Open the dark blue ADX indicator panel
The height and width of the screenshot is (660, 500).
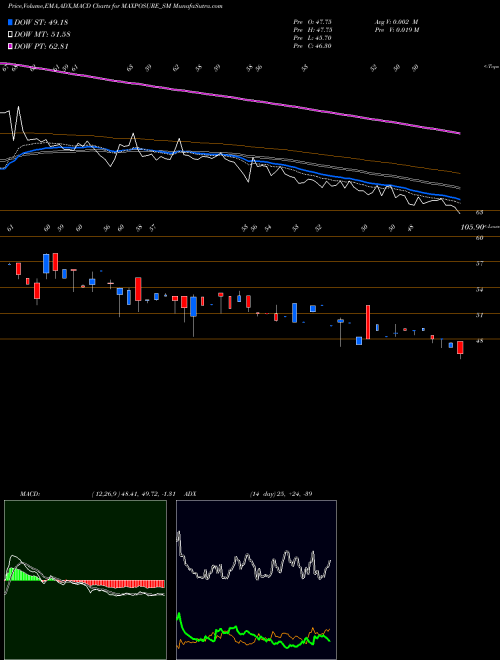tap(256, 580)
